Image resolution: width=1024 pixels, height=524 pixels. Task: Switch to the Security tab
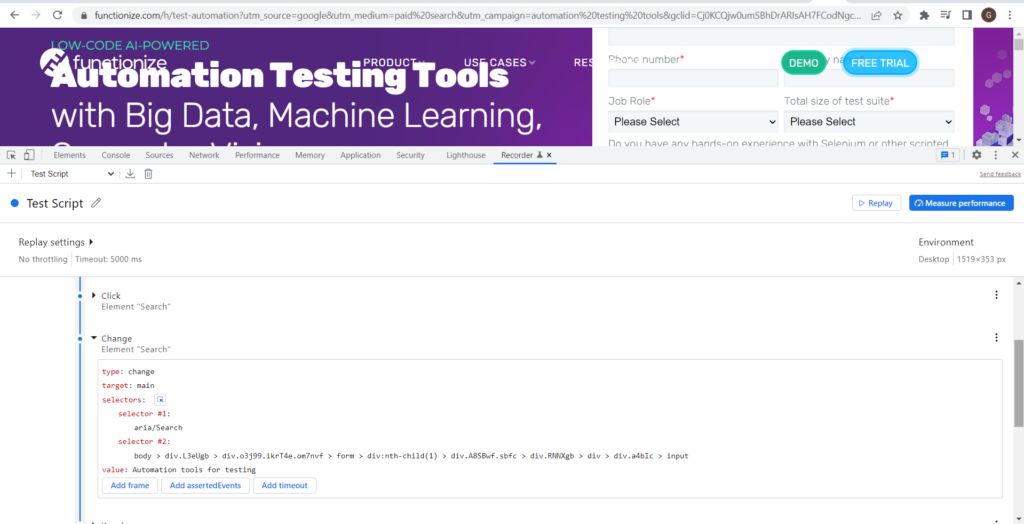coord(410,155)
